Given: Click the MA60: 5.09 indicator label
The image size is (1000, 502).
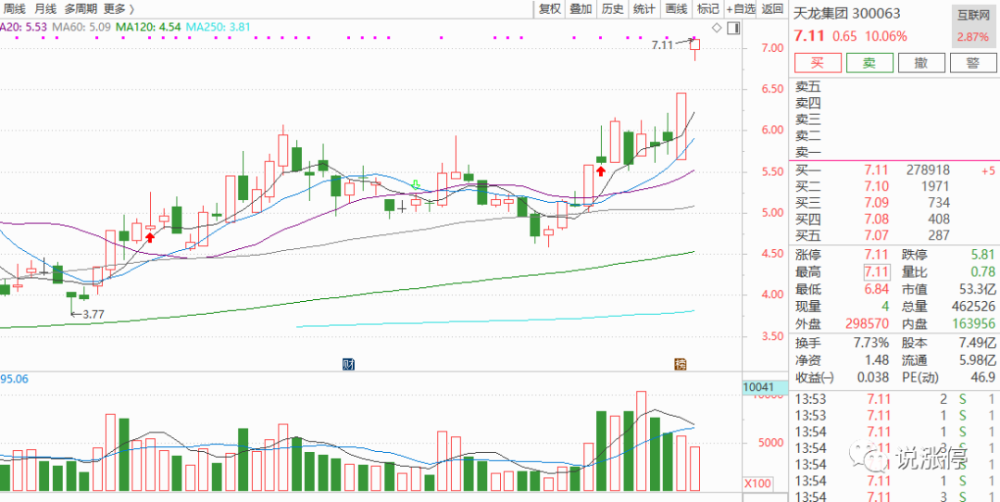Looking at the screenshot, I should [82, 27].
